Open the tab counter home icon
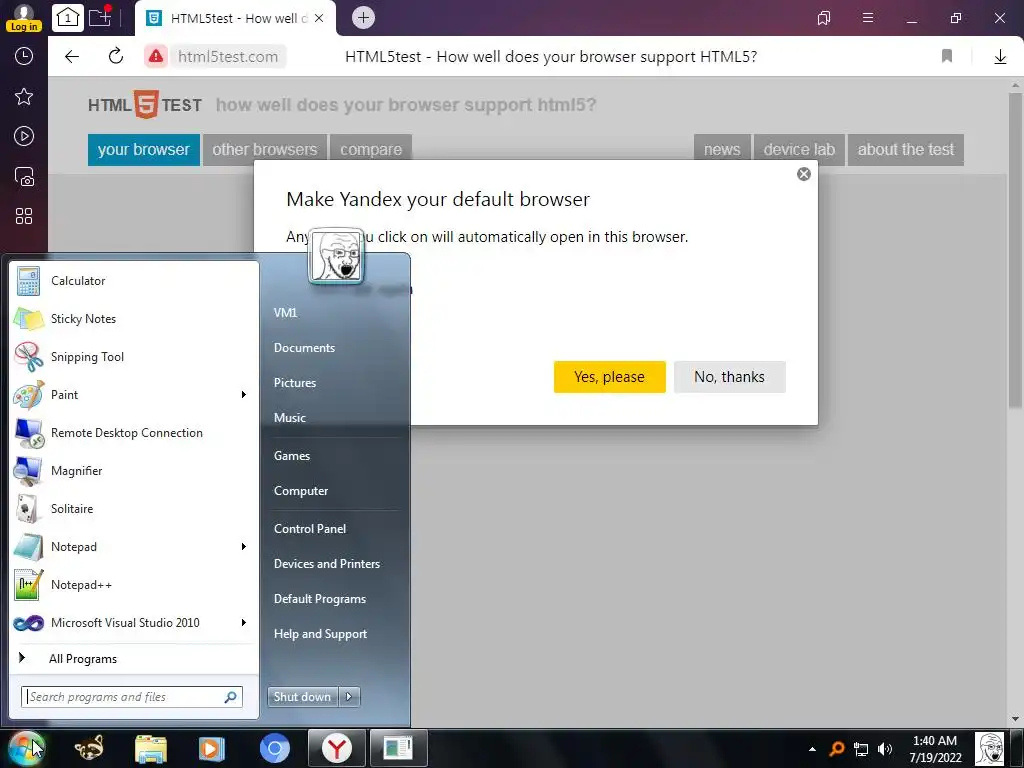 tap(67, 18)
